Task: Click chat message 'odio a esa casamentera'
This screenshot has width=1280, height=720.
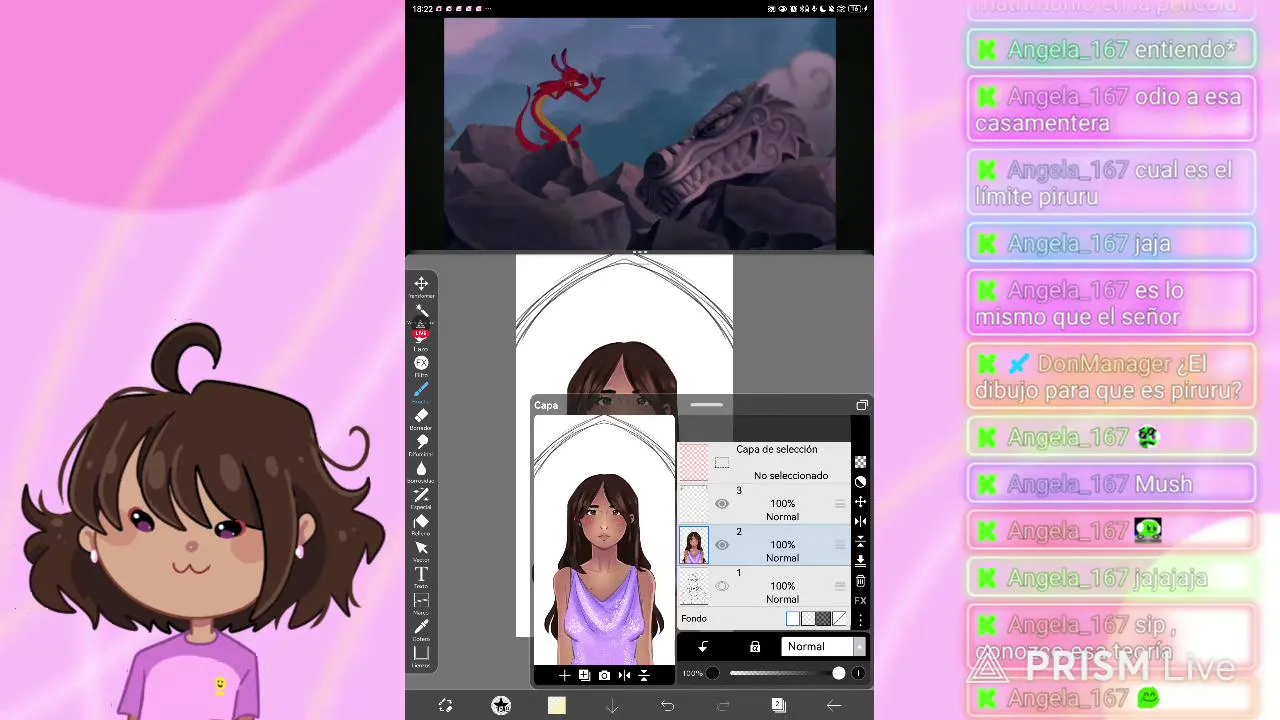Action: [1111, 110]
